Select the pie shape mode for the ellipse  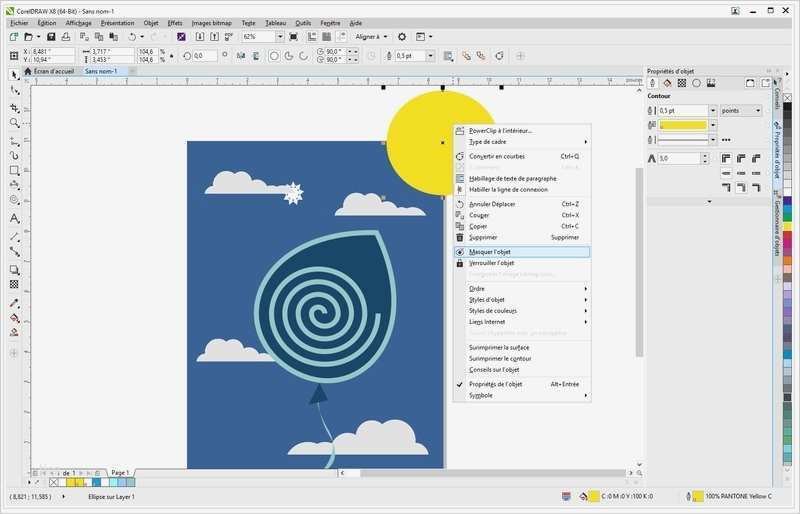[288, 56]
